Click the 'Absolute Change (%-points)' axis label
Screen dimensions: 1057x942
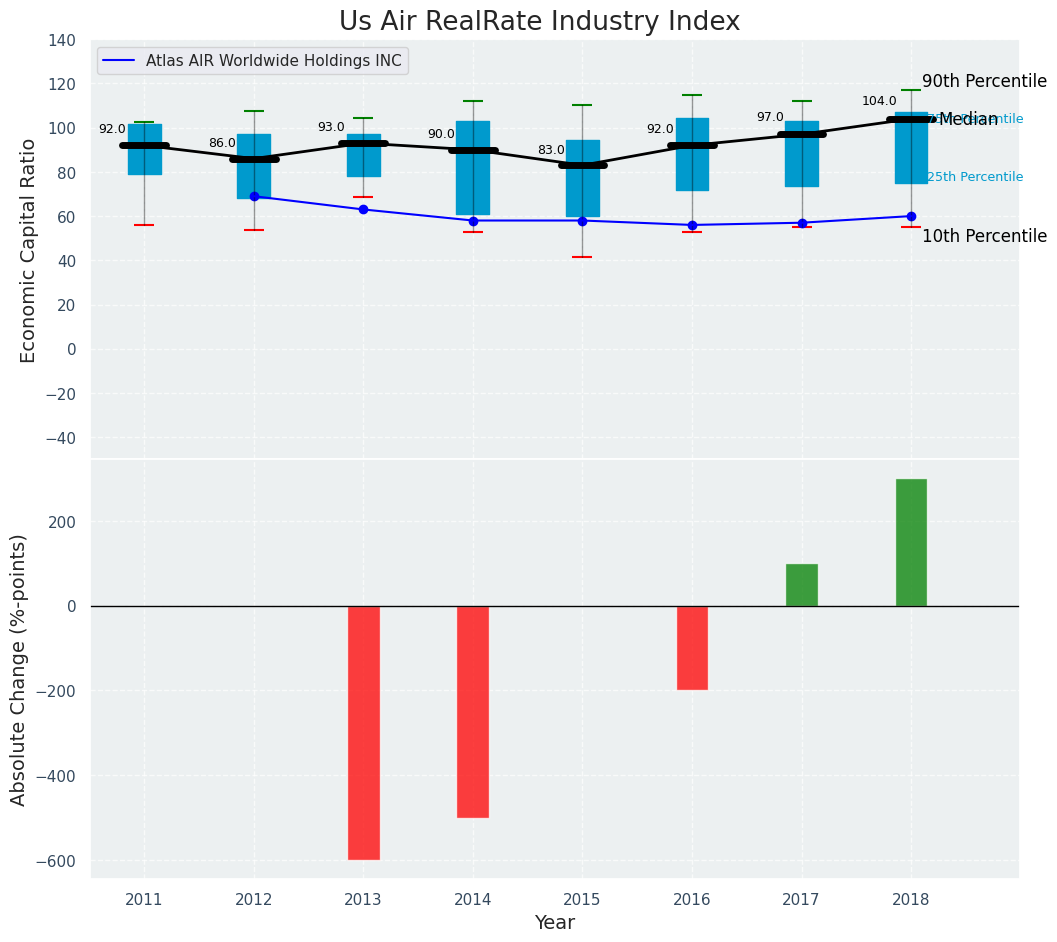[18, 670]
